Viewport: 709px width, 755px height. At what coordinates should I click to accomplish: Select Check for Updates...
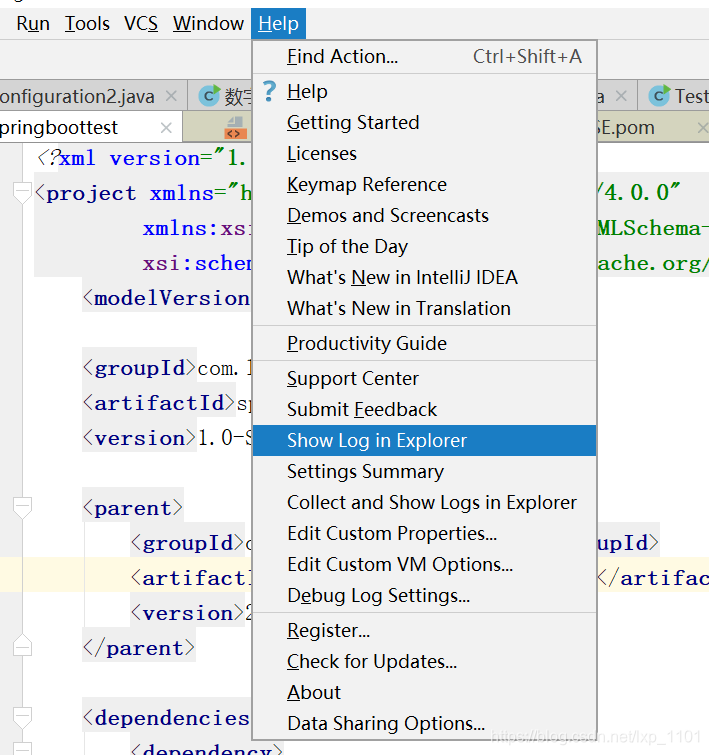tap(424, 662)
